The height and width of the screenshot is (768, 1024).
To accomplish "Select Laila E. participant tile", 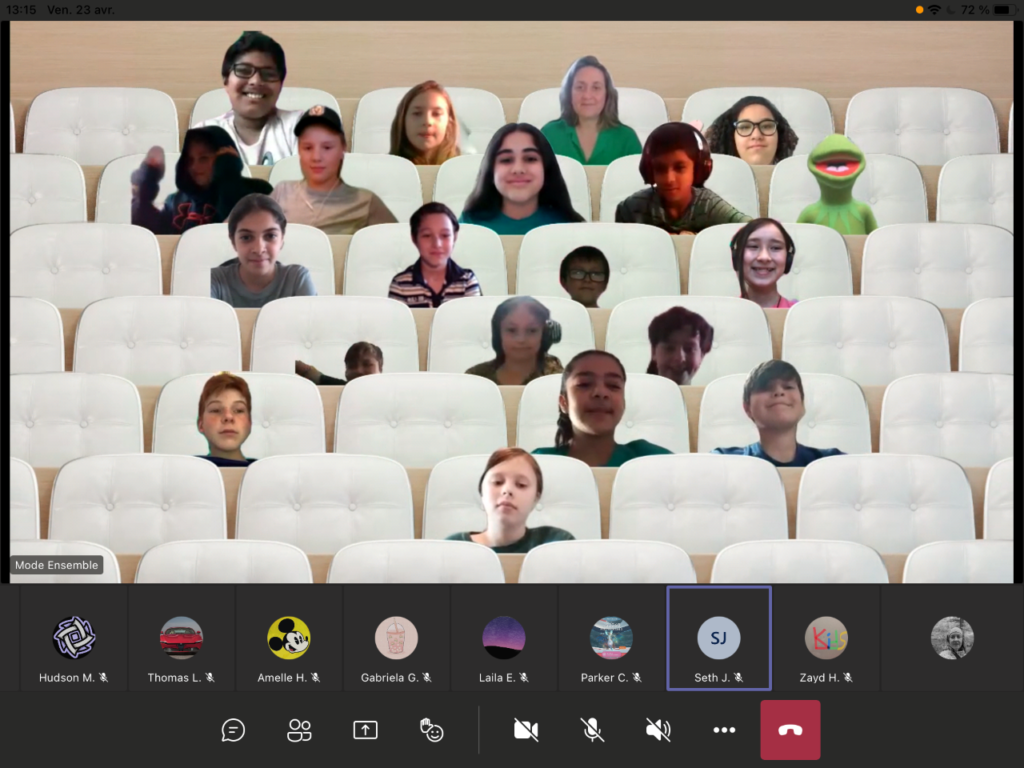I will click(x=504, y=647).
